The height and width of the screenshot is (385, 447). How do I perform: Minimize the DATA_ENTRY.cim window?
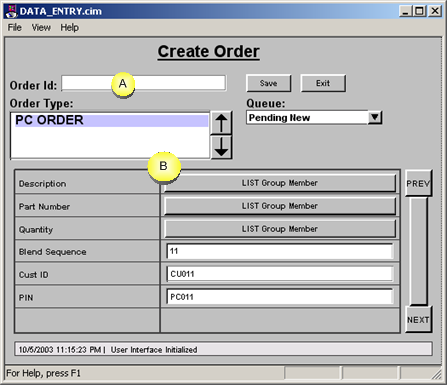[x=405, y=11]
